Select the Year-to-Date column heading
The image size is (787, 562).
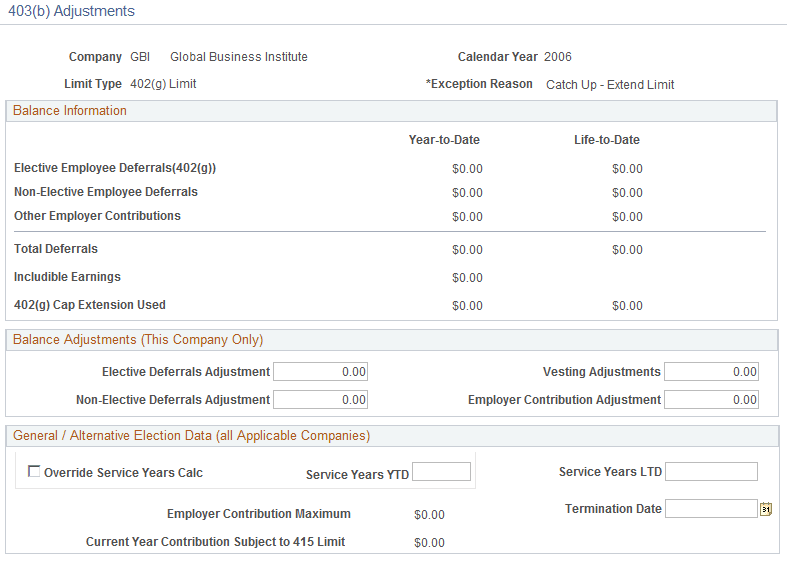click(444, 140)
